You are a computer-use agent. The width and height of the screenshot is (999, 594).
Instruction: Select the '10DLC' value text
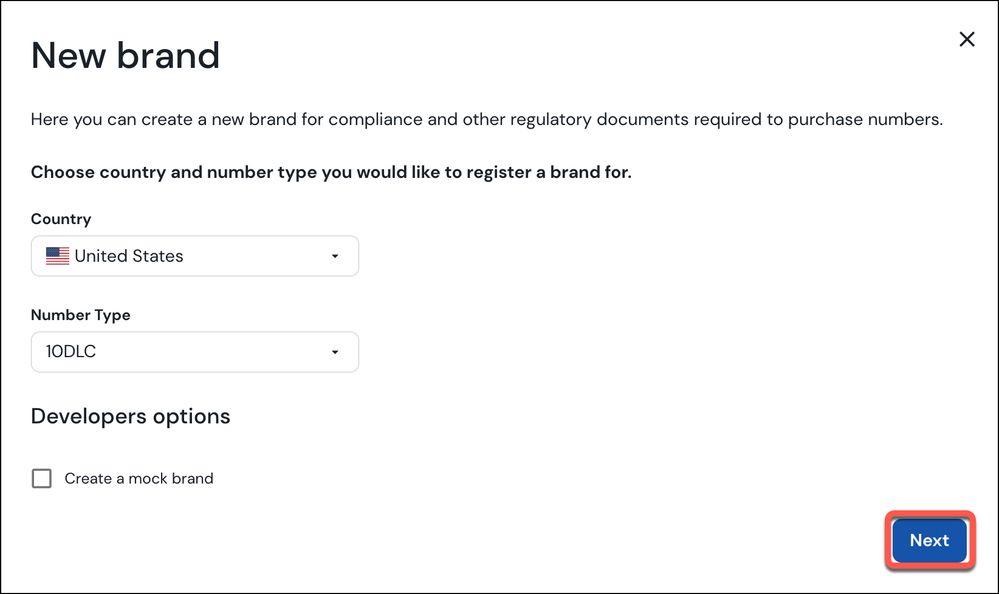pos(71,351)
